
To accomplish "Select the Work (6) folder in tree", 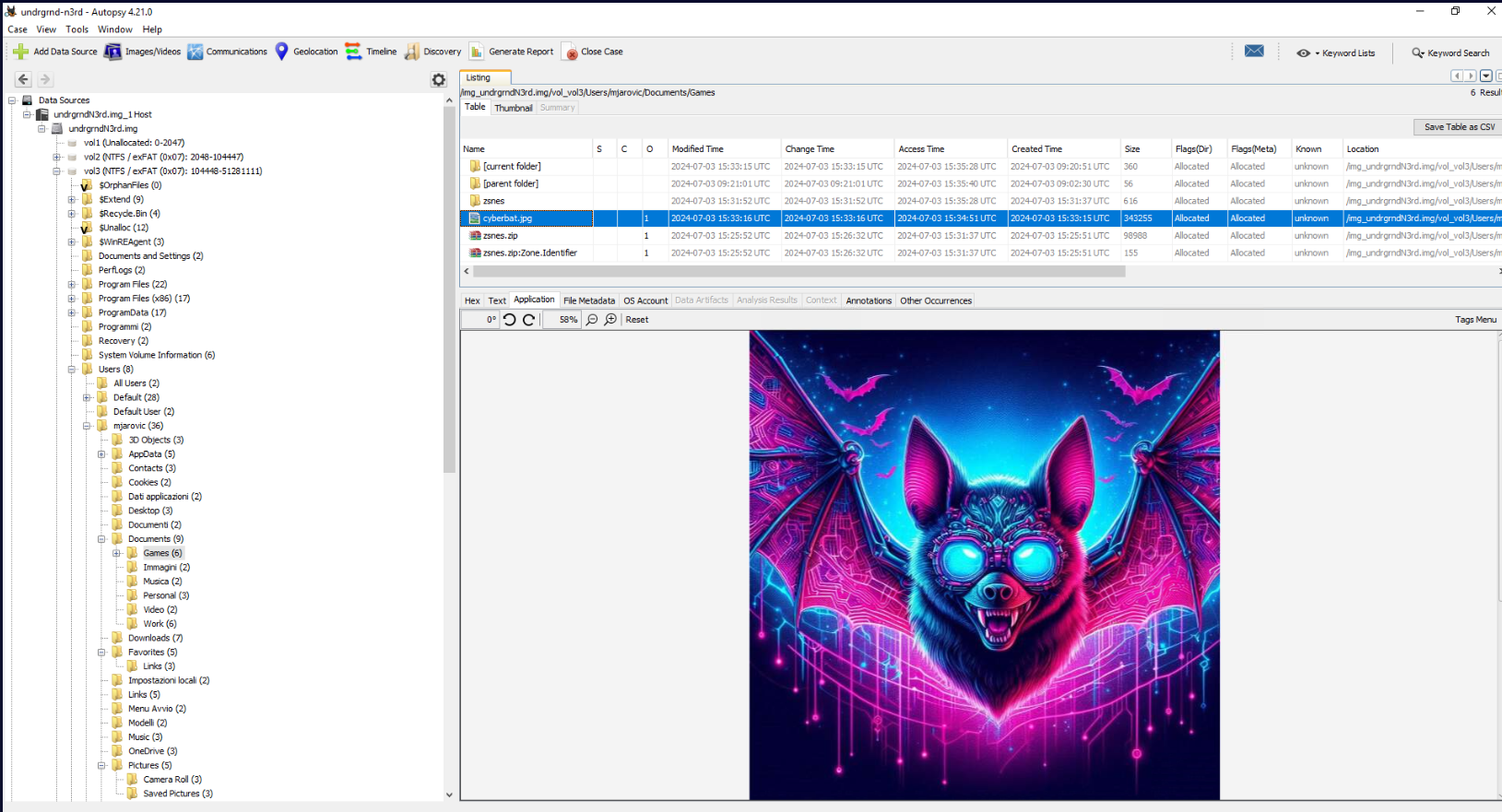I will tap(160, 624).
